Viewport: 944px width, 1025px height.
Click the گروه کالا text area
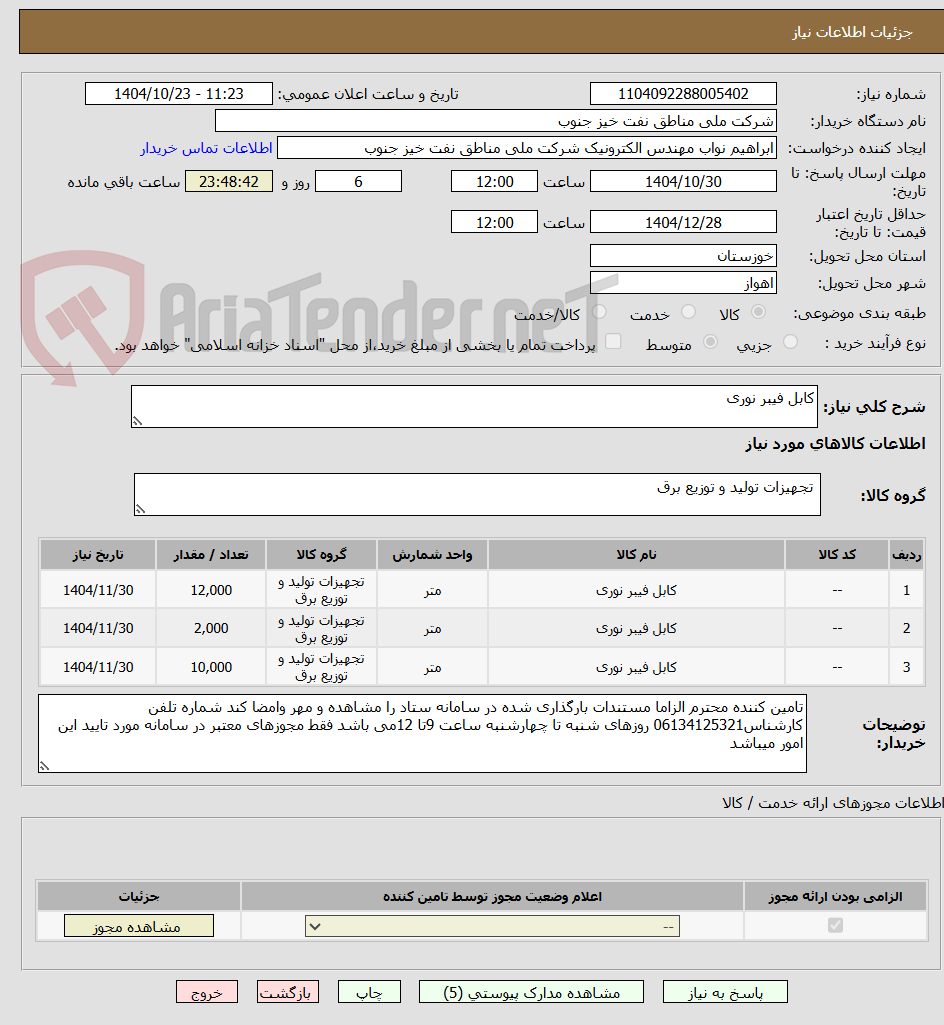[x=477, y=495]
